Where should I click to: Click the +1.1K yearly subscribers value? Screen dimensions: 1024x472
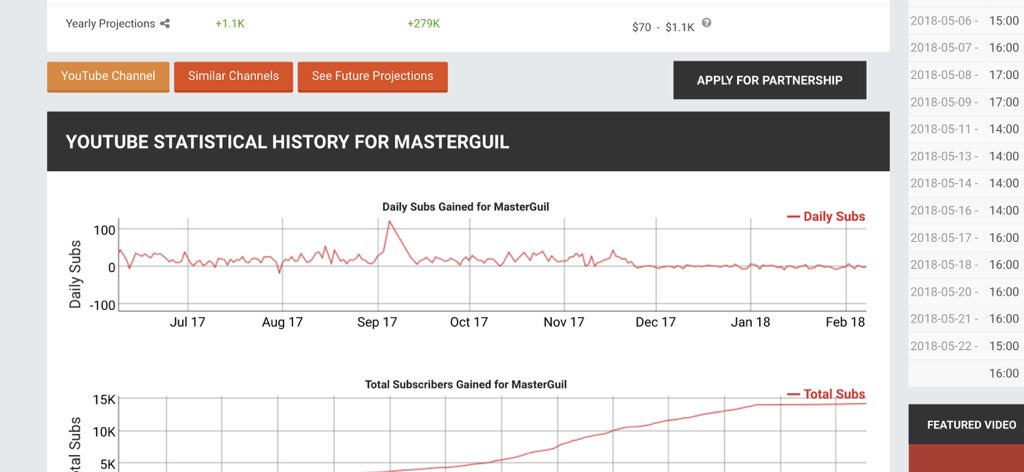[x=230, y=24]
